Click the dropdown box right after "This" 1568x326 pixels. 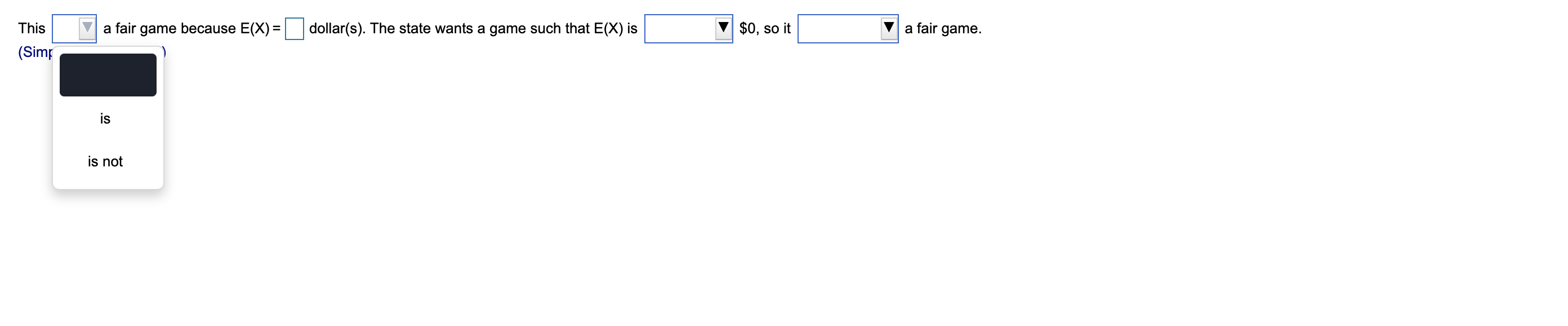click(x=74, y=29)
